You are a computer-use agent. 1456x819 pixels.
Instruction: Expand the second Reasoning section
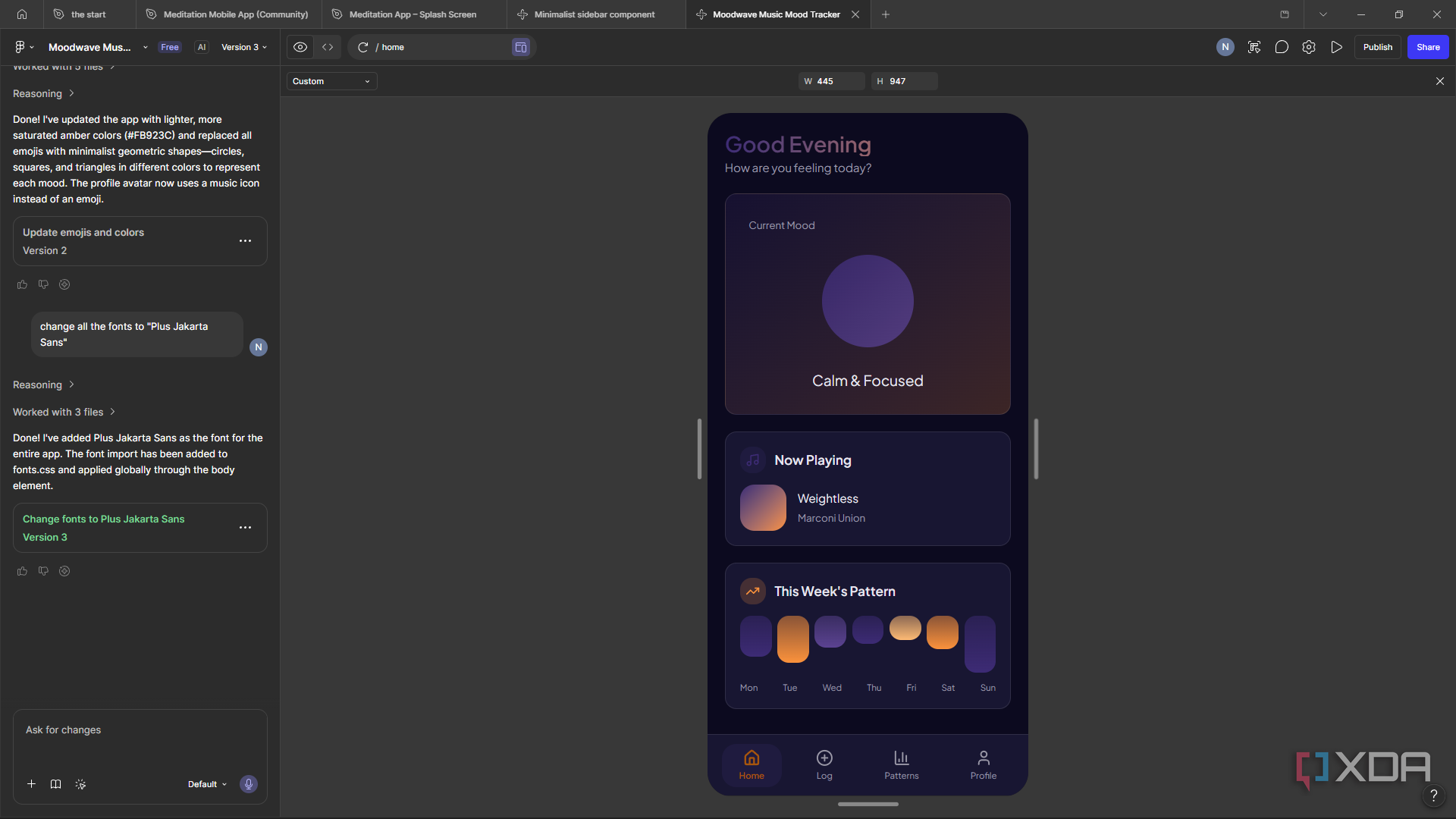pos(44,384)
